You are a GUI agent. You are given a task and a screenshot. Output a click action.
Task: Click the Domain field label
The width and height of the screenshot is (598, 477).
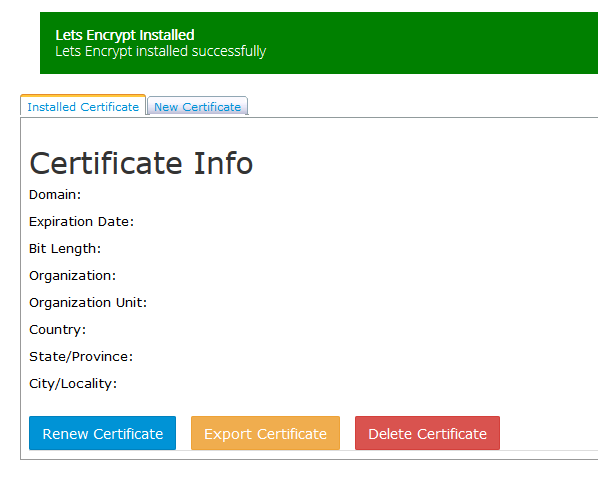pyautogui.click(x=55, y=194)
